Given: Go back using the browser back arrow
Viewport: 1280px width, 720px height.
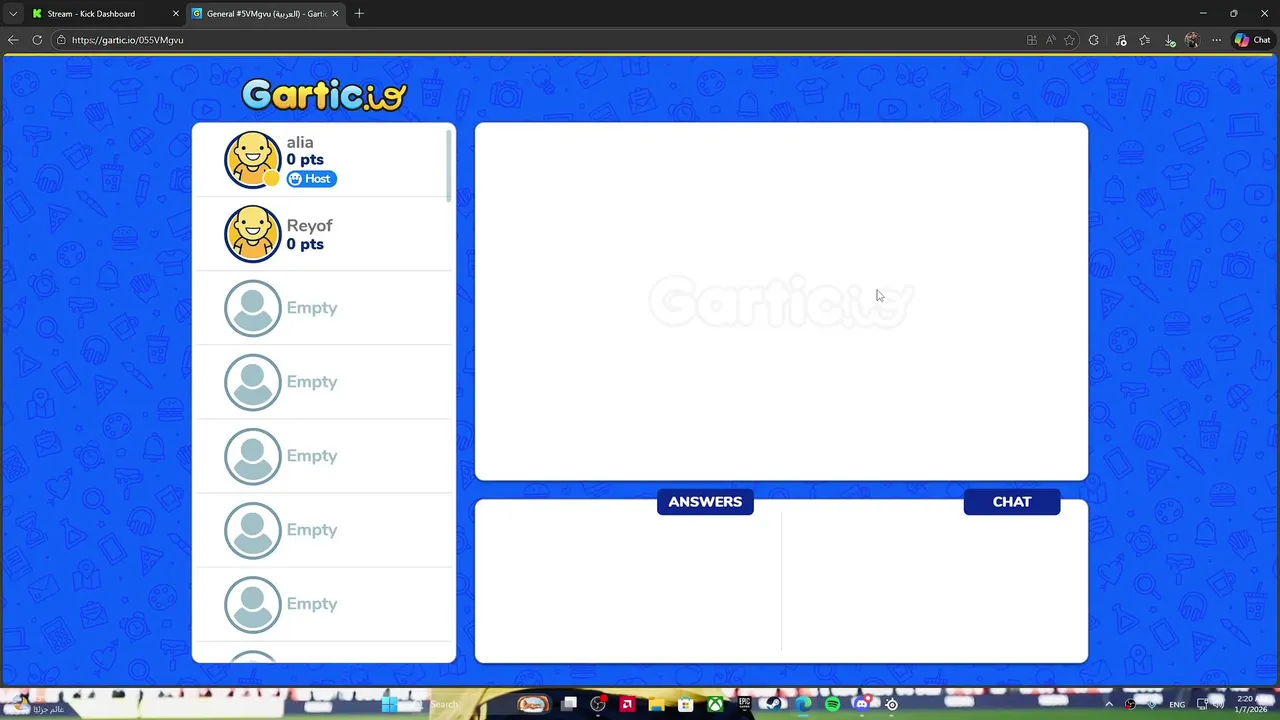Looking at the screenshot, I should coord(13,40).
